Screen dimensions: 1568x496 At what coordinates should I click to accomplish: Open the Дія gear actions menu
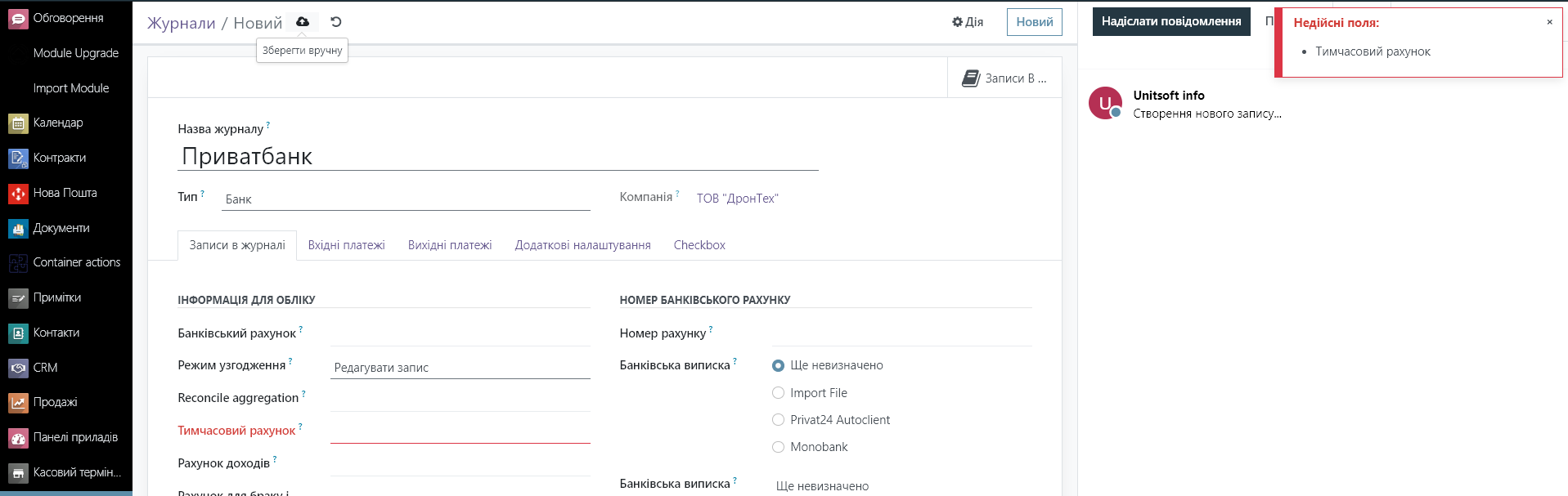point(968,22)
